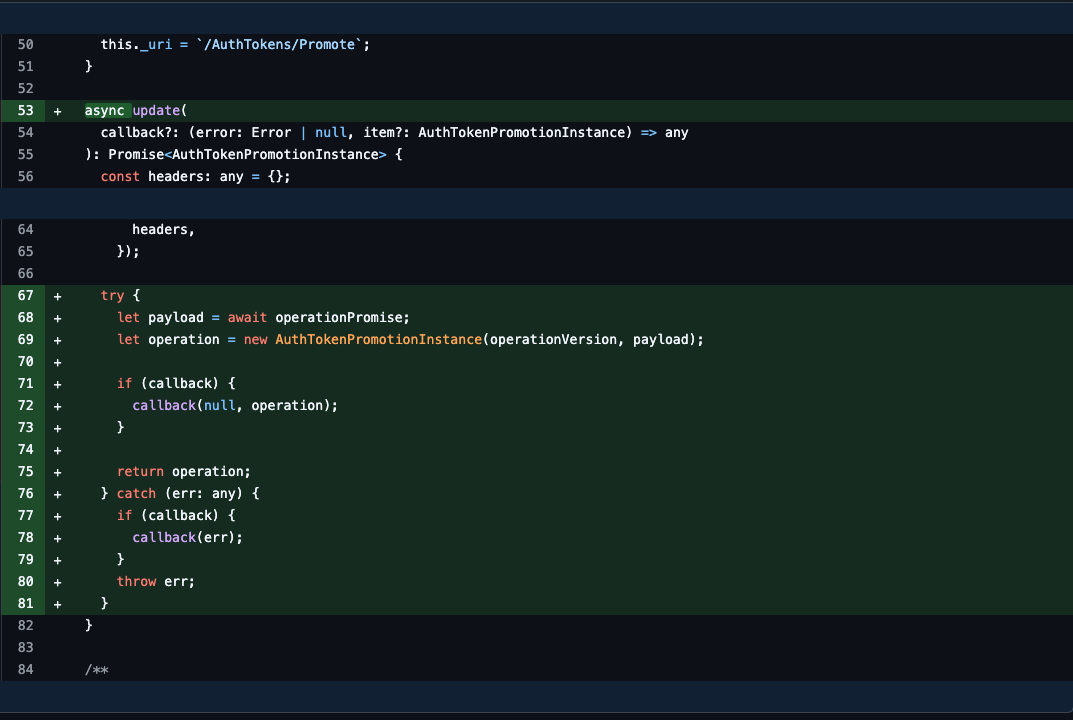Click the plus marker on line 70
1073x720 pixels.
coord(57,362)
